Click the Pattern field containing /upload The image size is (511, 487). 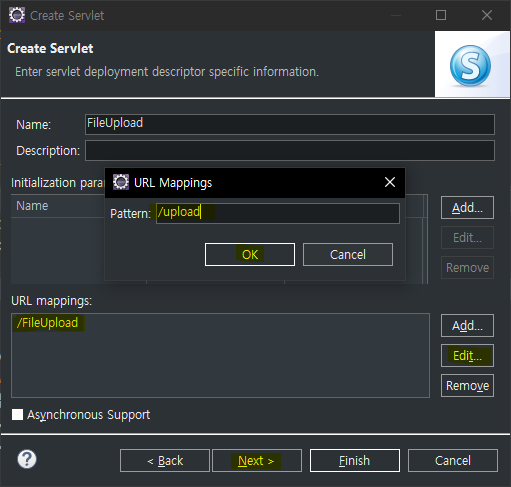278,213
